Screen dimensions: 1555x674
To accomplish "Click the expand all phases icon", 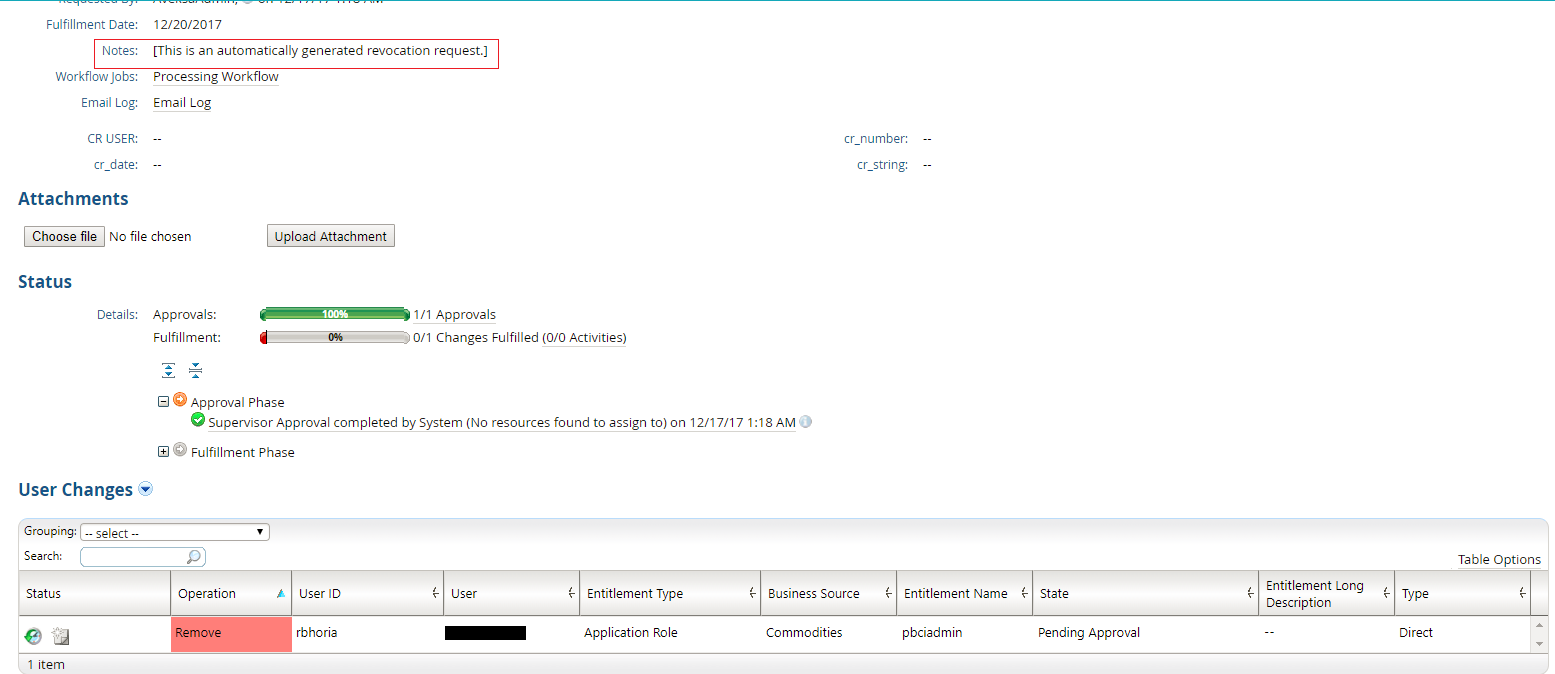I will pyautogui.click(x=169, y=371).
